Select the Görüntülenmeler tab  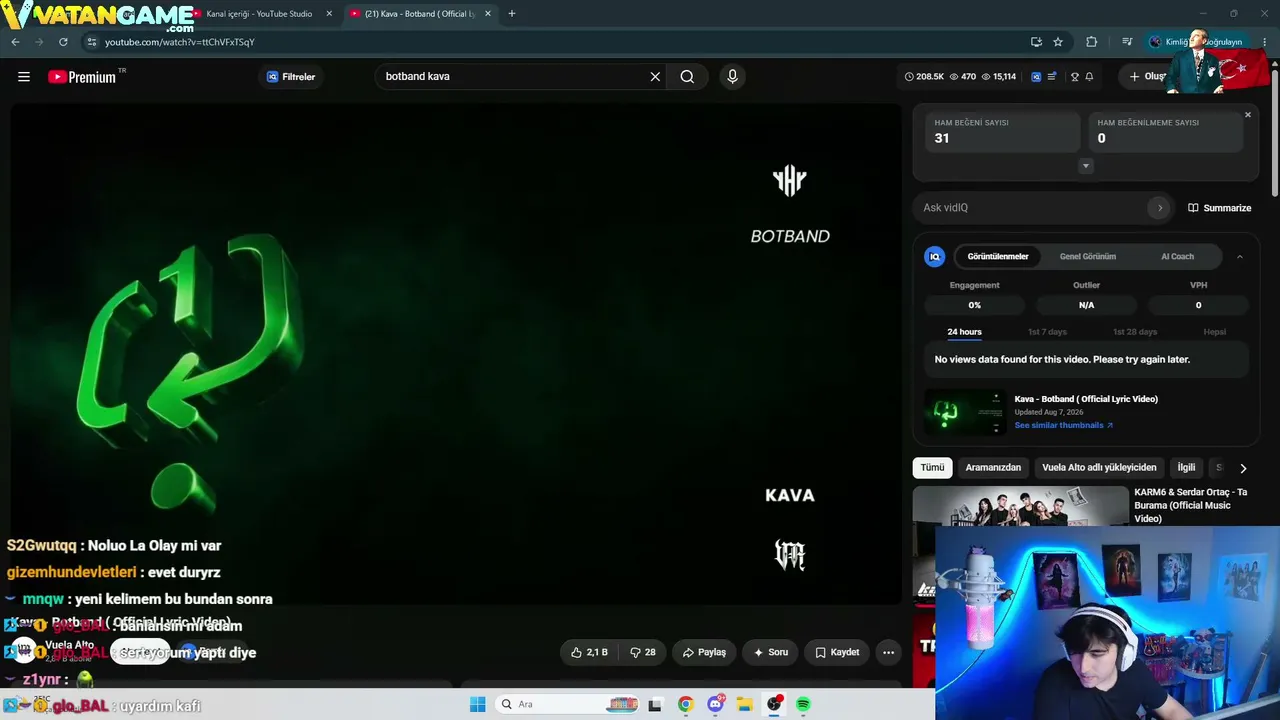(x=998, y=257)
